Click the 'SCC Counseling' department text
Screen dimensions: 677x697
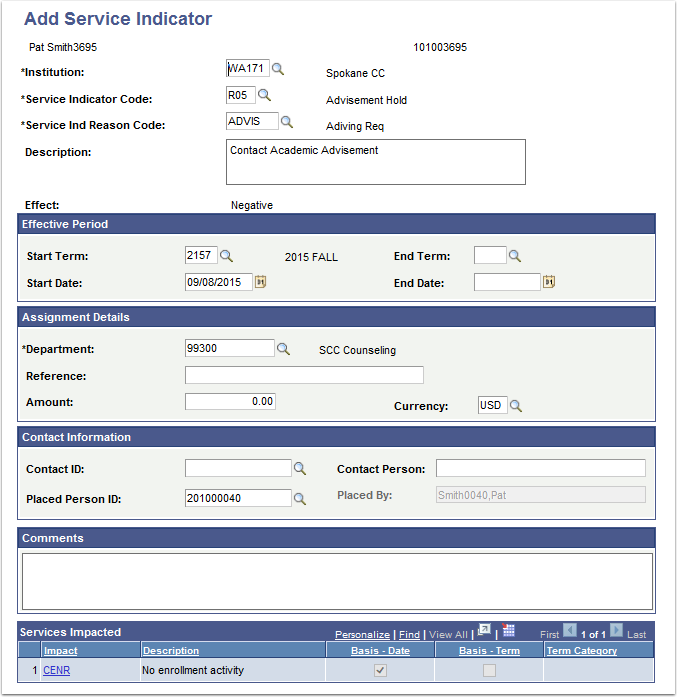point(357,350)
